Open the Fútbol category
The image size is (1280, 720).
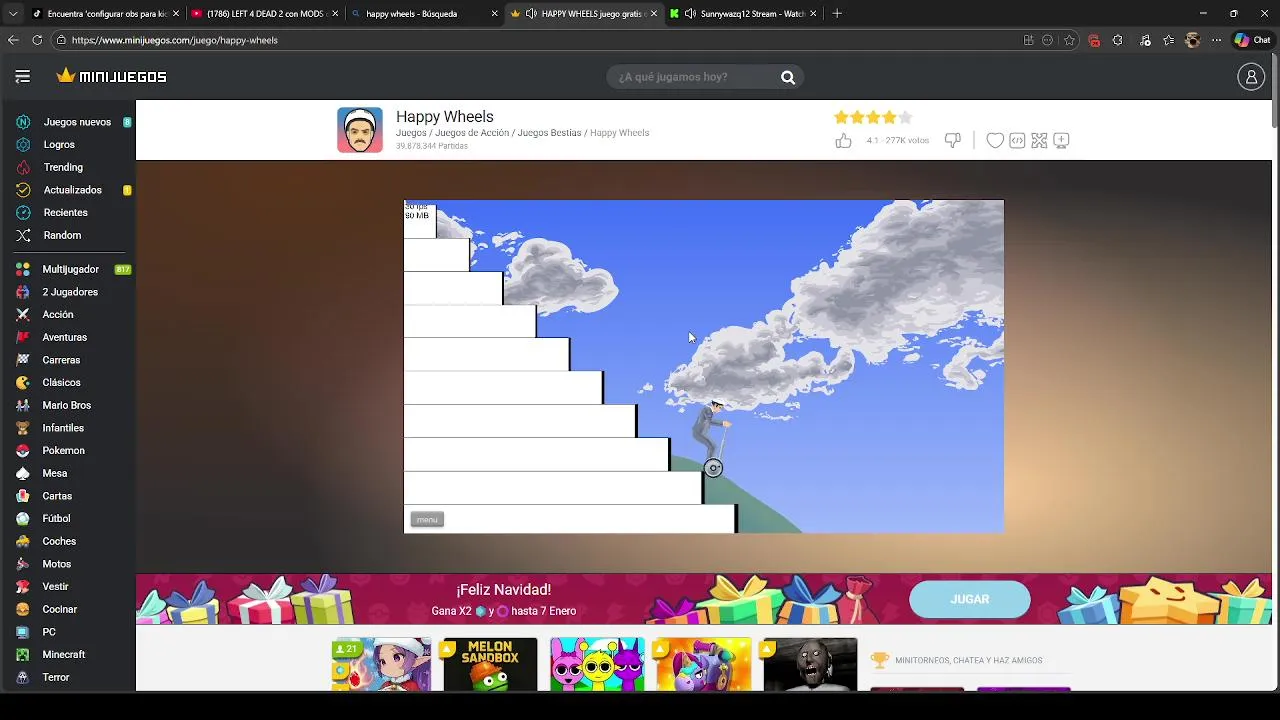[56, 519]
